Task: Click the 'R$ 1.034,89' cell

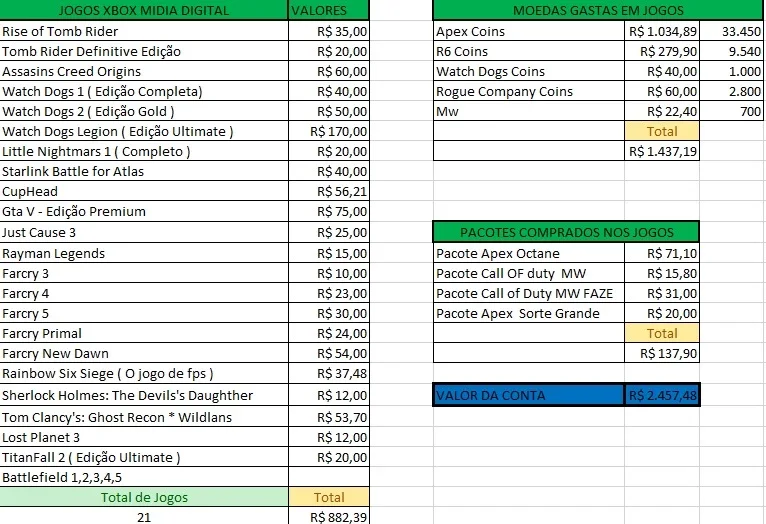Action: pos(662,31)
